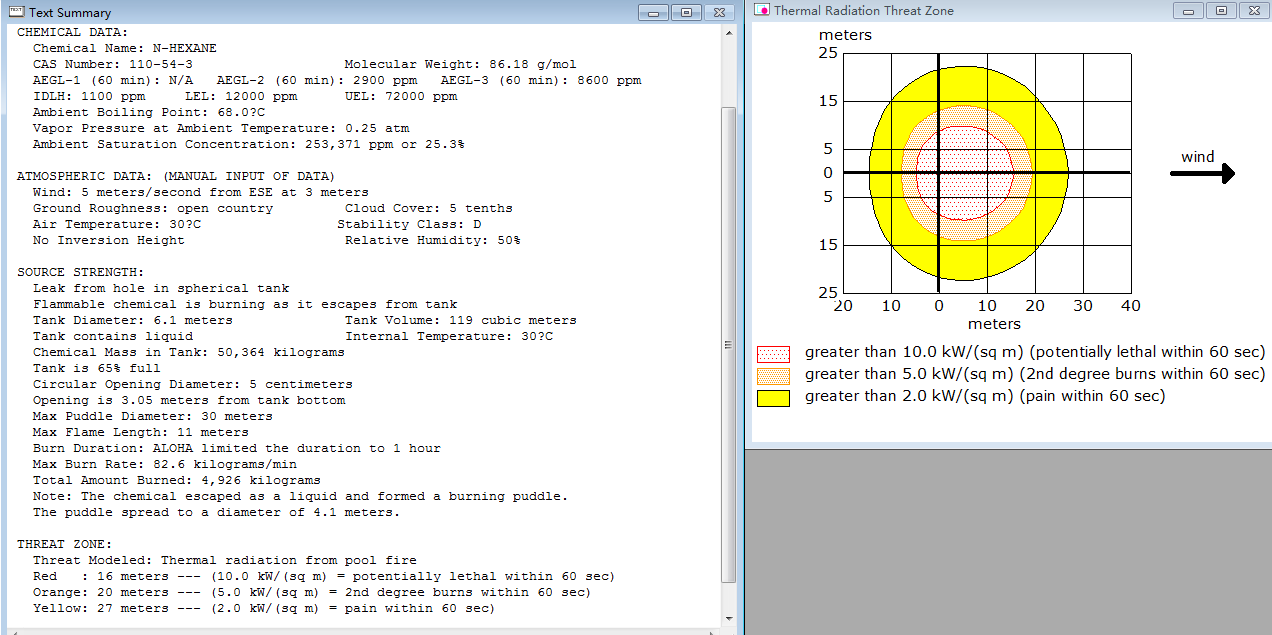Click 'Max Burn Rate: 82.6 kilograms/min' line
The height and width of the screenshot is (635, 1272).
pyautogui.click(x=165, y=464)
